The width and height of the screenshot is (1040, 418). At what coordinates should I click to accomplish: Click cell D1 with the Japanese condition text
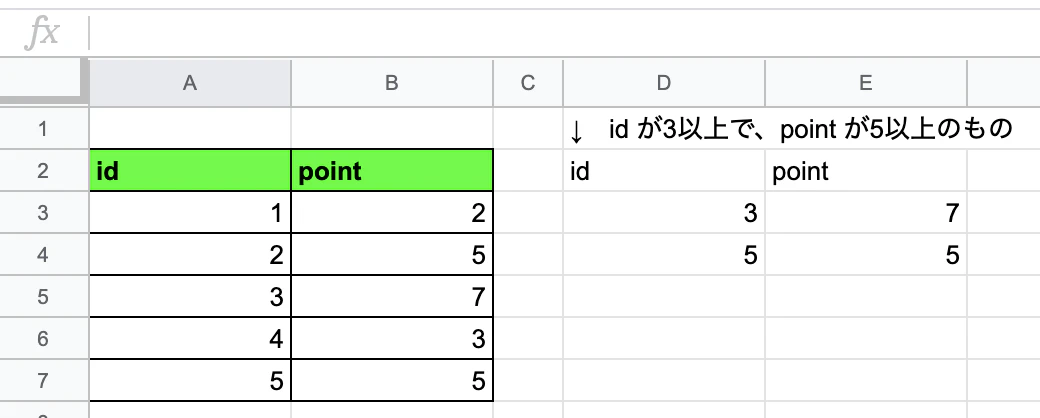pos(664,129)
